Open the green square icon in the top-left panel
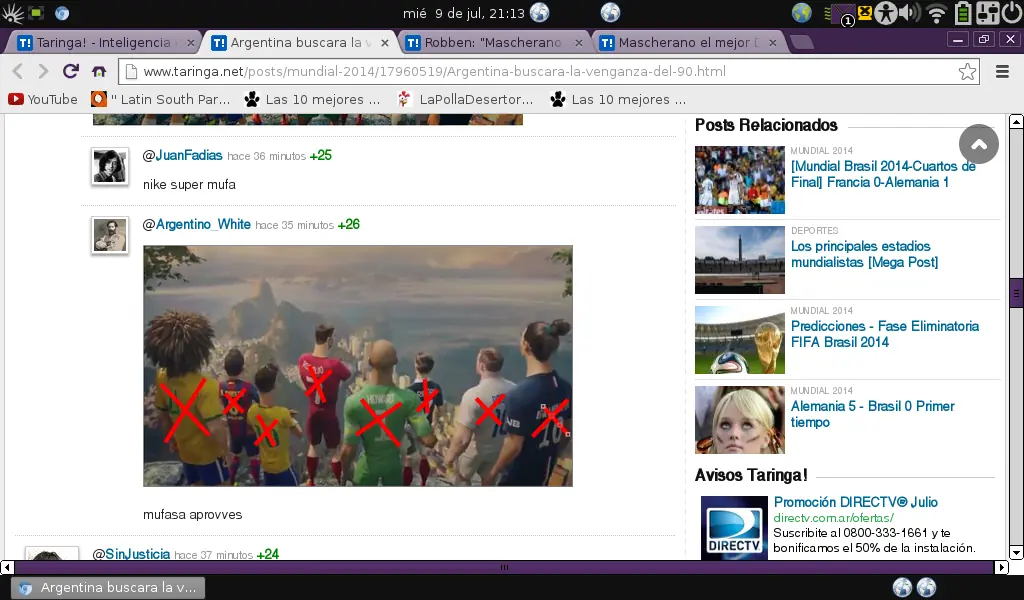The image size is (1024, 600). (x=37, y=12)
